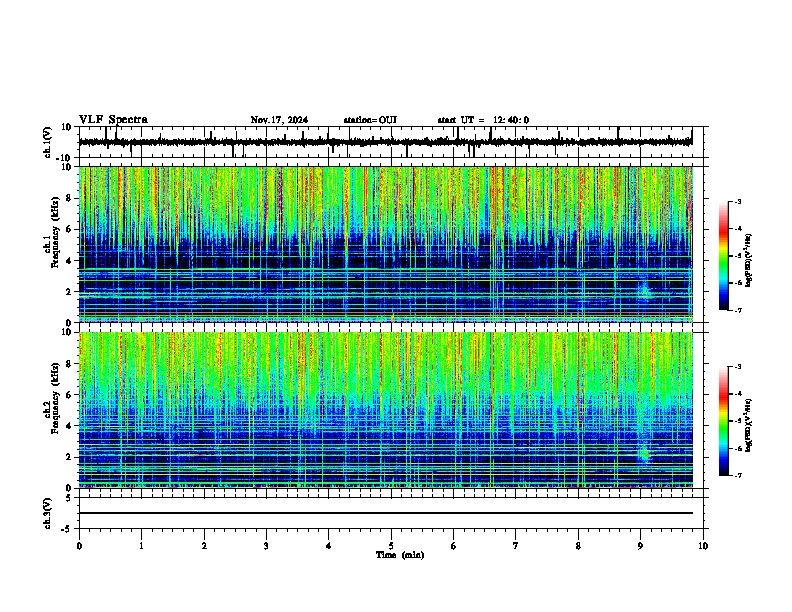Click the "Time (min)" x-axis label

pos(400,555)
